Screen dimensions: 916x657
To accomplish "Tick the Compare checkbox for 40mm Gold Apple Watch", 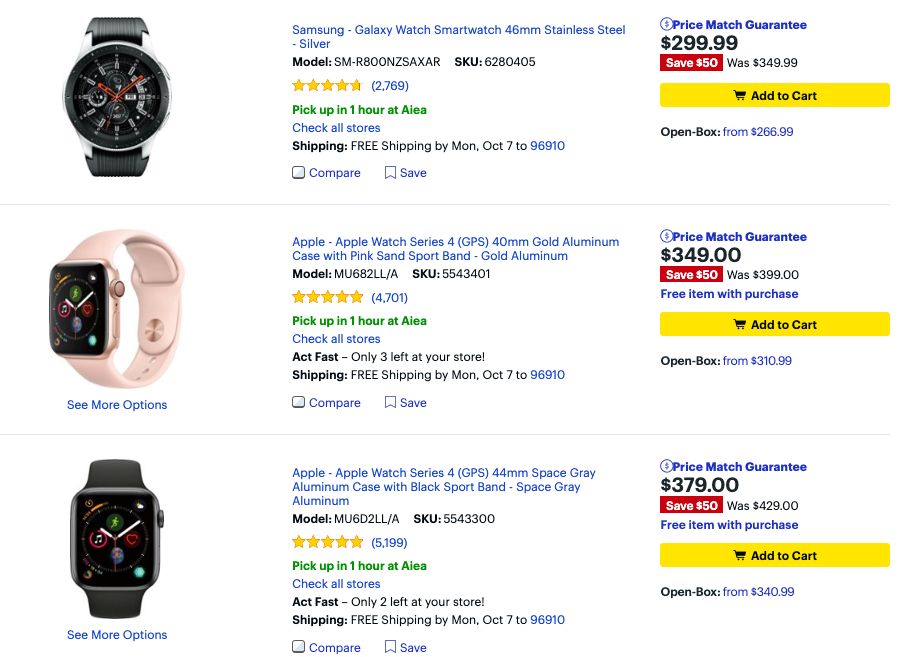I will pos(299,403).
